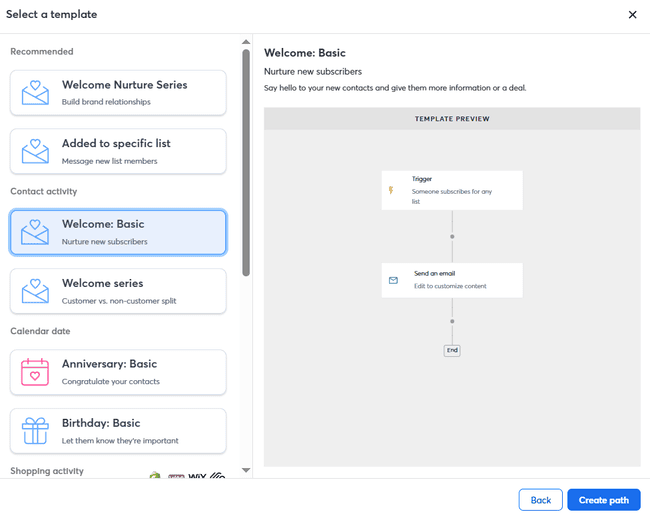Click the Send an email envelope icon
The height and width of the screenshot is (516, 650).
coord(393,281)
